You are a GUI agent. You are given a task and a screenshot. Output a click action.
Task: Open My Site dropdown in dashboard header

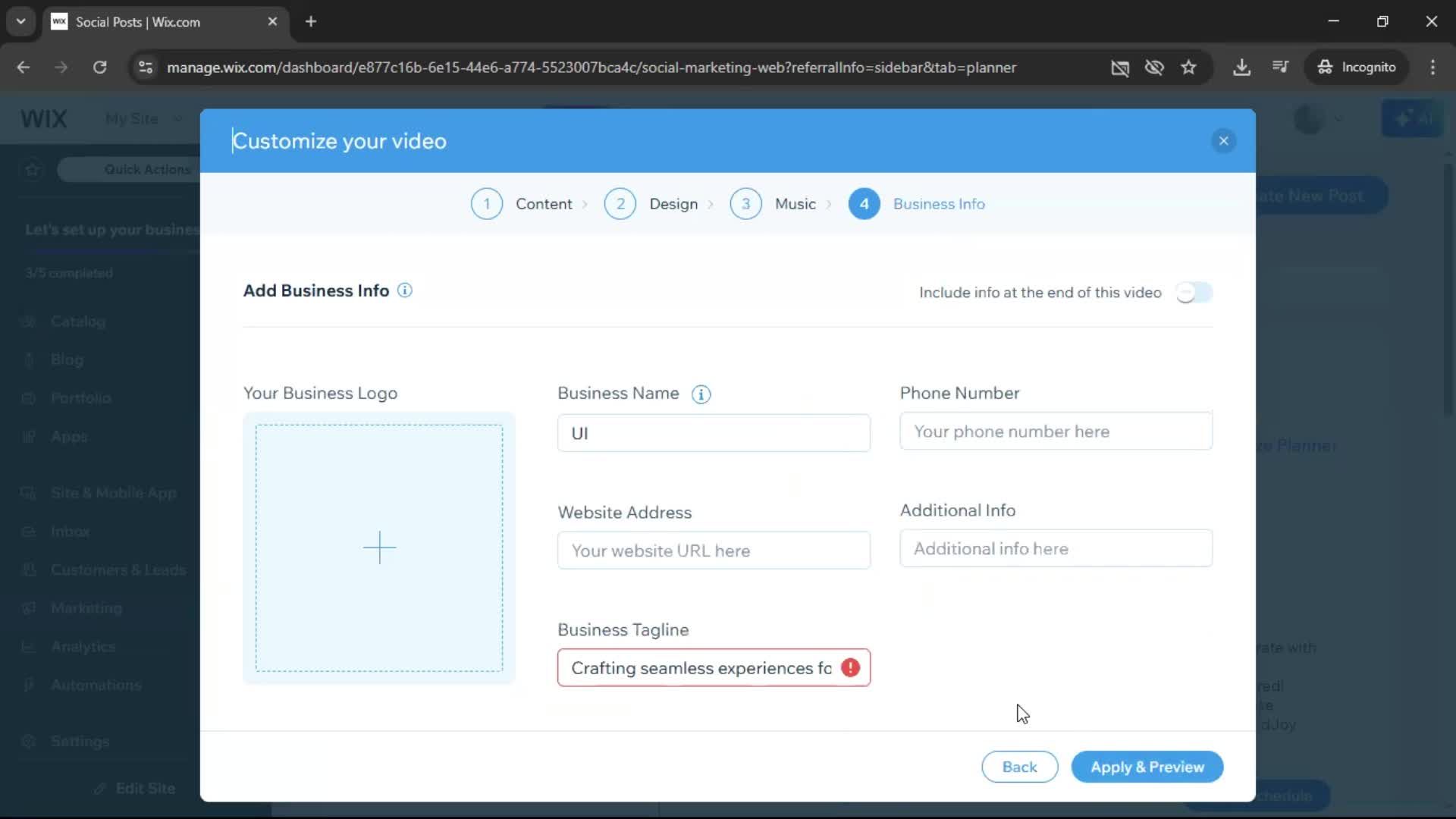pyautogui.click(x=144, y=119)
